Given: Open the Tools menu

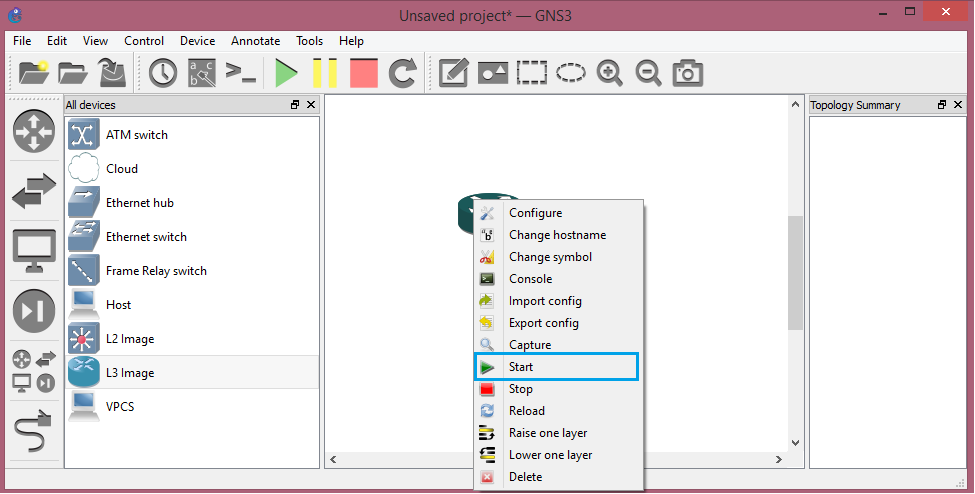Looking at the screenshot, I should [x=309, y=40].
